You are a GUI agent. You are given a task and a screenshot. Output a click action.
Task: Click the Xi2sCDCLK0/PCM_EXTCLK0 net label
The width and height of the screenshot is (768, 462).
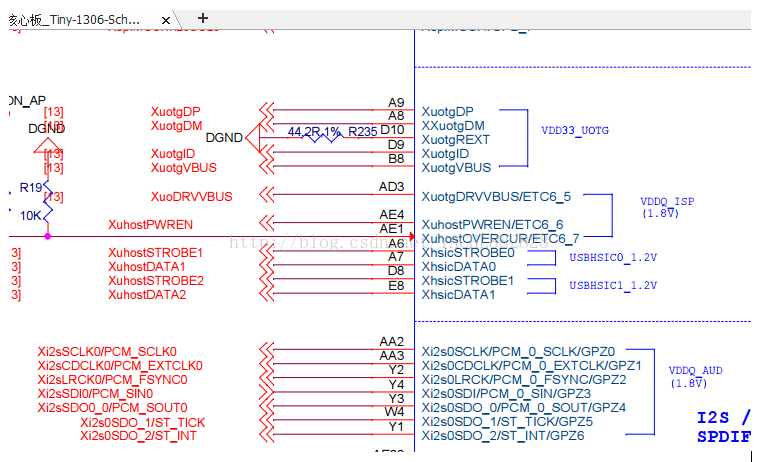120,366
